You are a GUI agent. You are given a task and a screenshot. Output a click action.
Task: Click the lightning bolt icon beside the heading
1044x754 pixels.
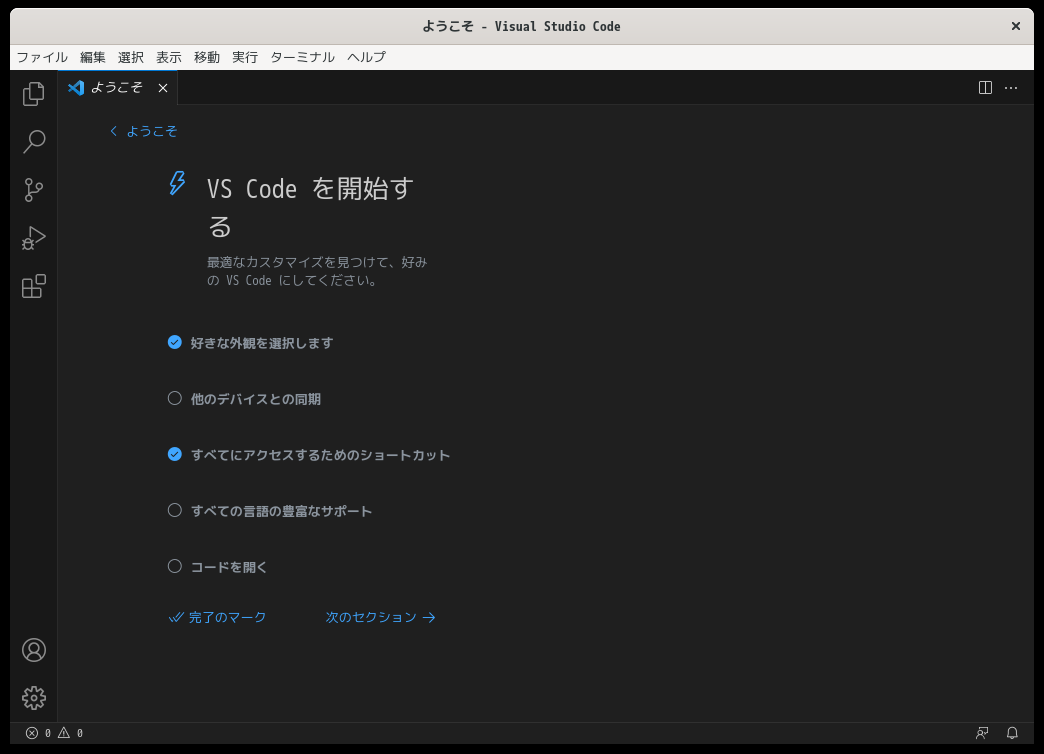(x=177, y=183)
